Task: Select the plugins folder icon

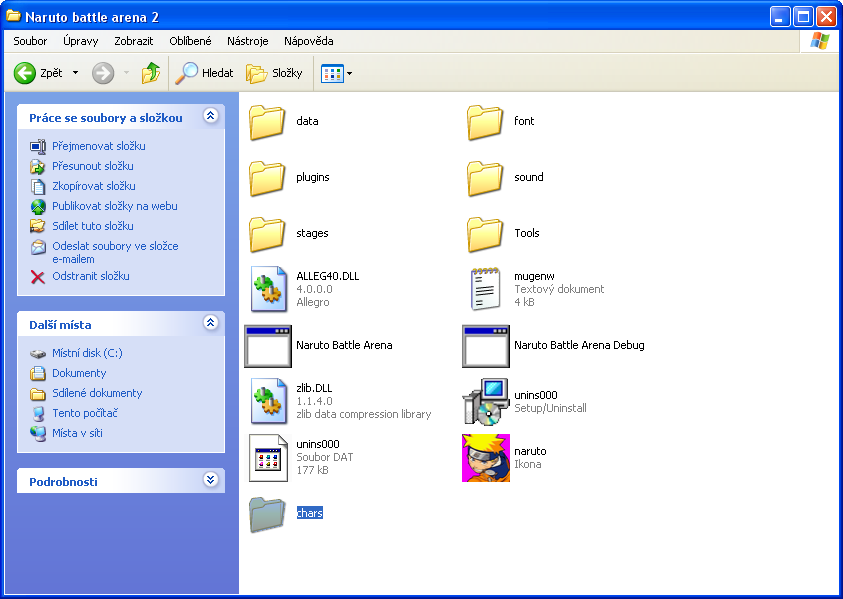Action: coord(267,178)
